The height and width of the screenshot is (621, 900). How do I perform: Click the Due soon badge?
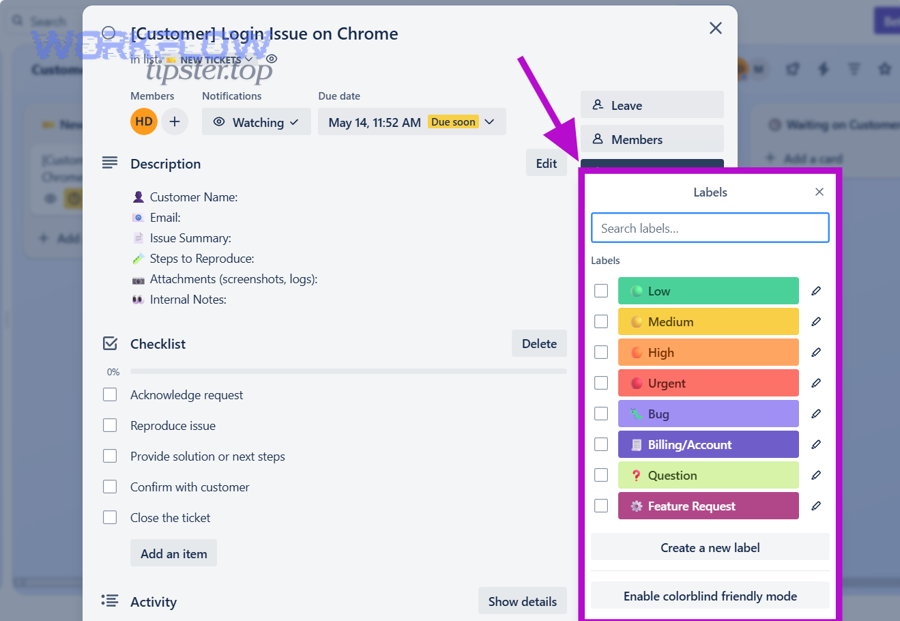coord(453,122)
